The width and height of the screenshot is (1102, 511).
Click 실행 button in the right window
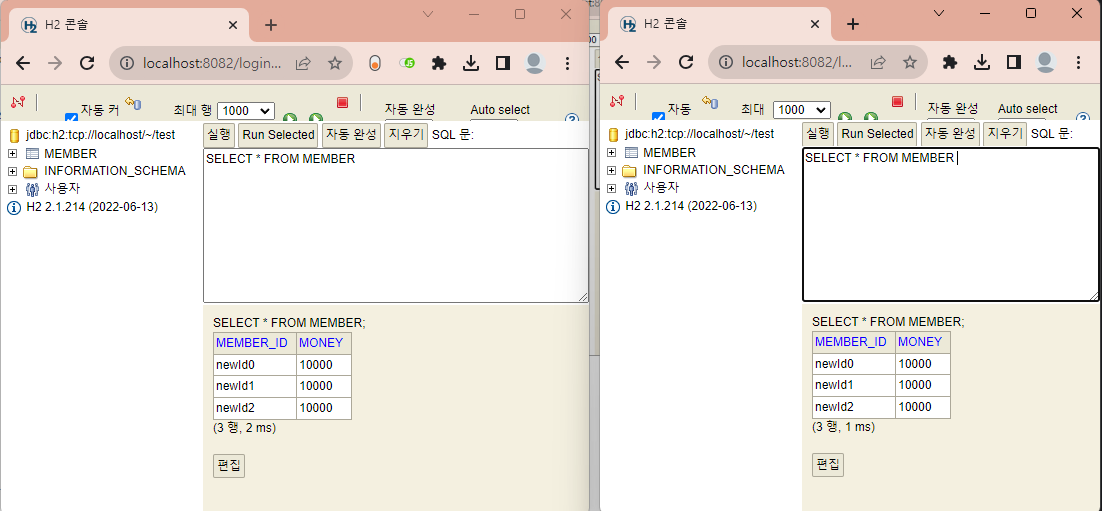tap(818, 134)
